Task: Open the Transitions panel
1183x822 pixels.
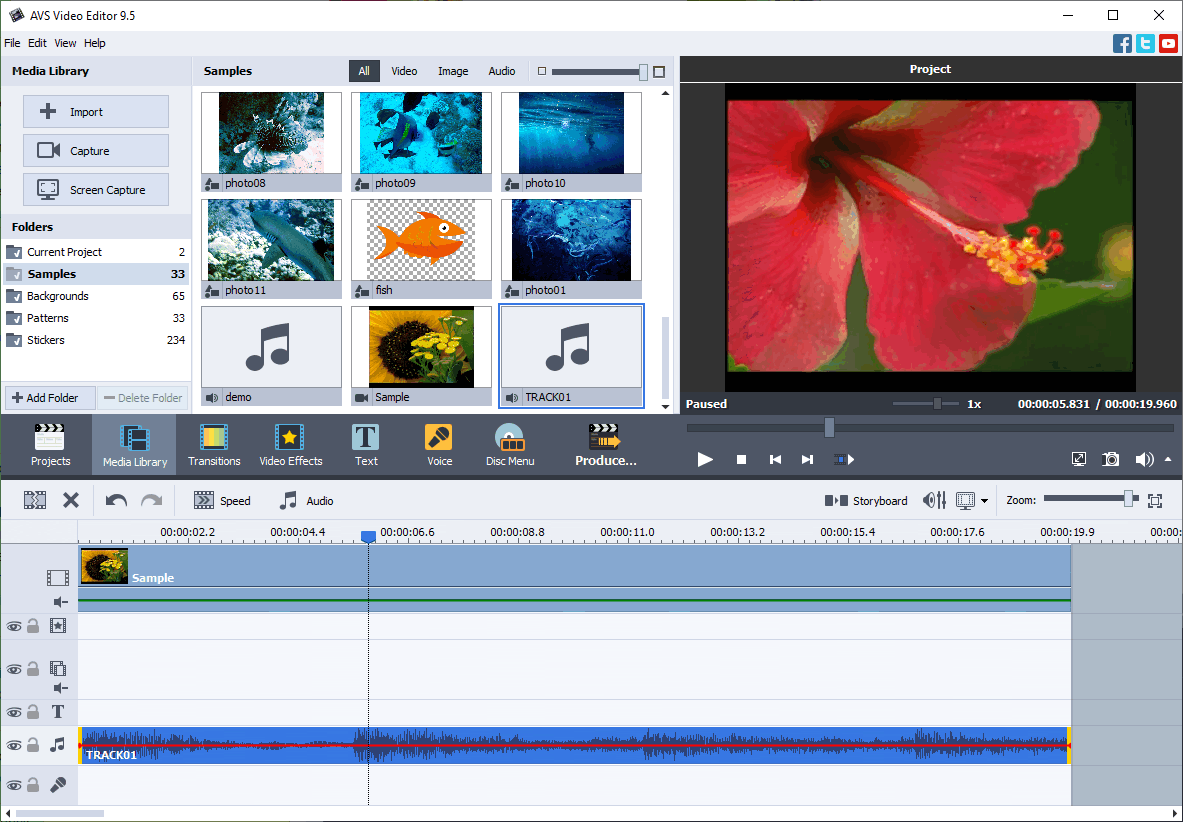Action: pos(214,444)
